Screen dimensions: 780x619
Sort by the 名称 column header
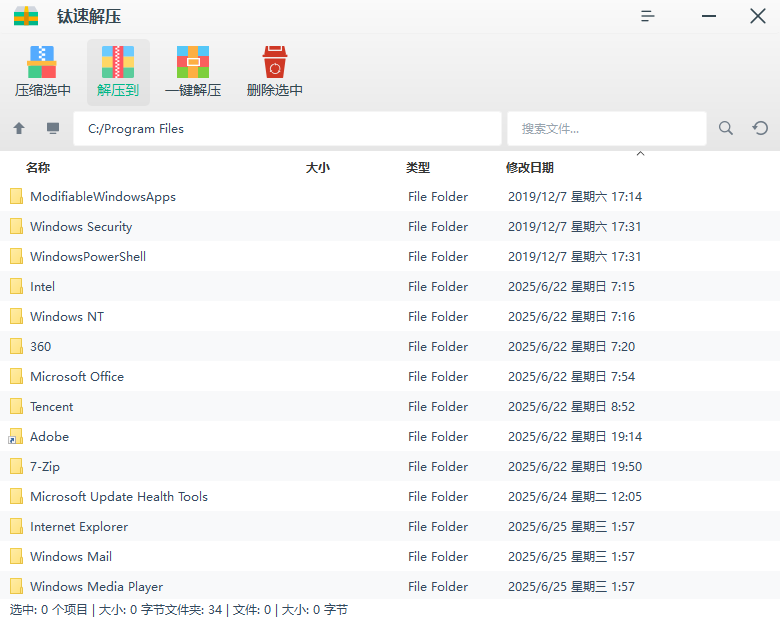click(38, 168)
